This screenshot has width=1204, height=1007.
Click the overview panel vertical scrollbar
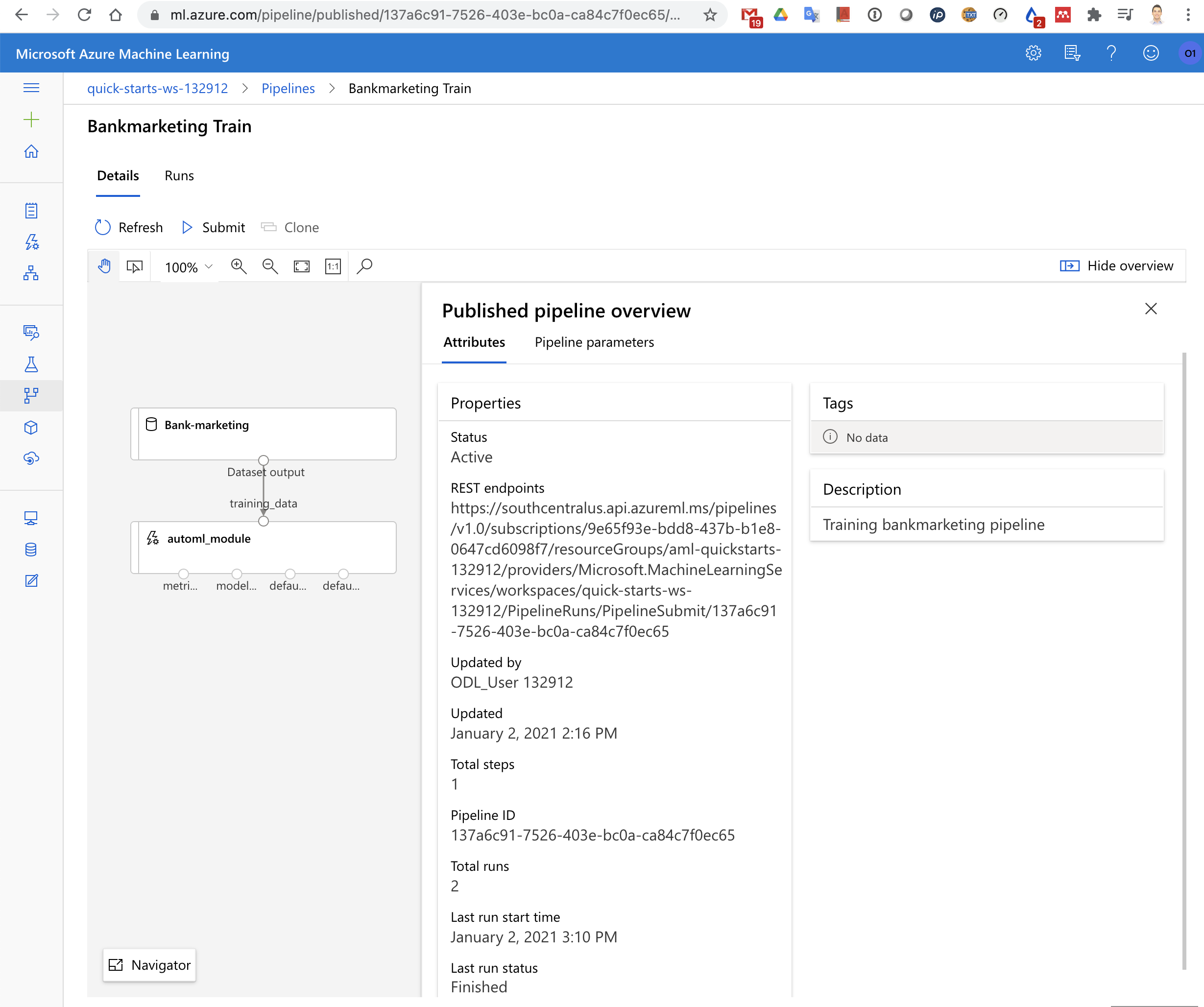(1184, 659)
